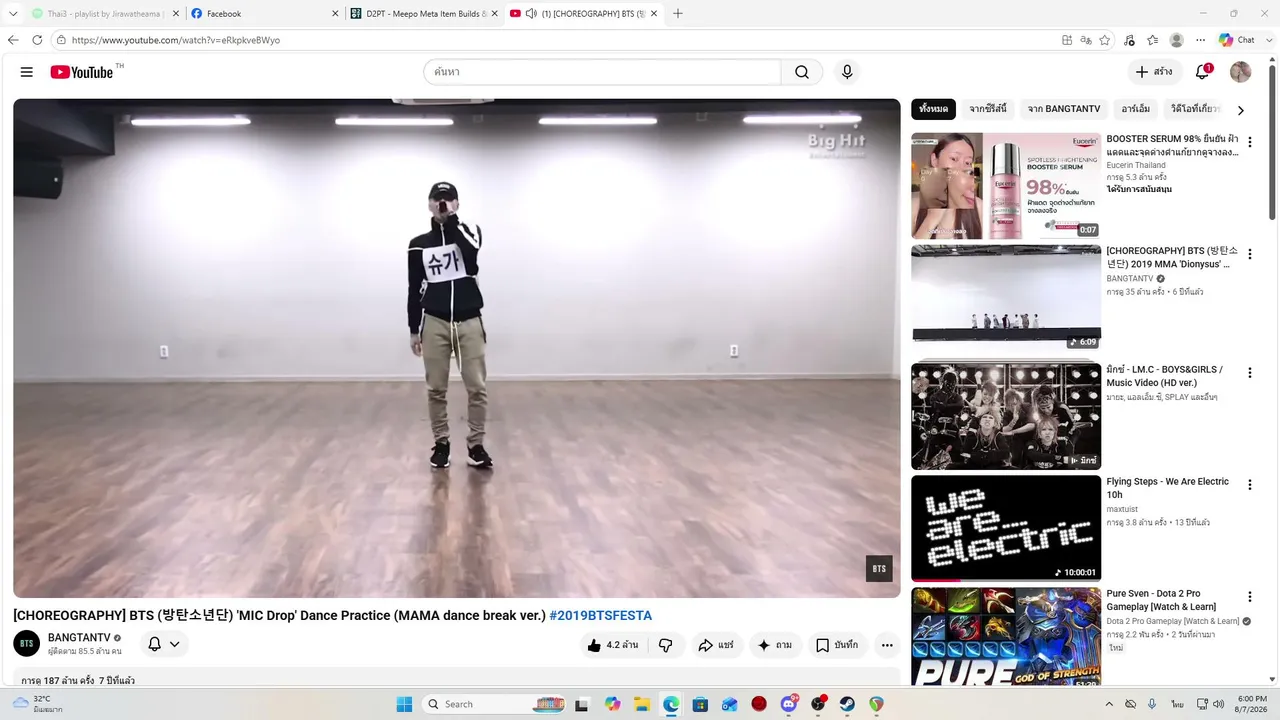Image resolution: width=1280 pixels, height=720 pixels.
Task: Click the สร้าง create button
Action: click(1153, 72)
